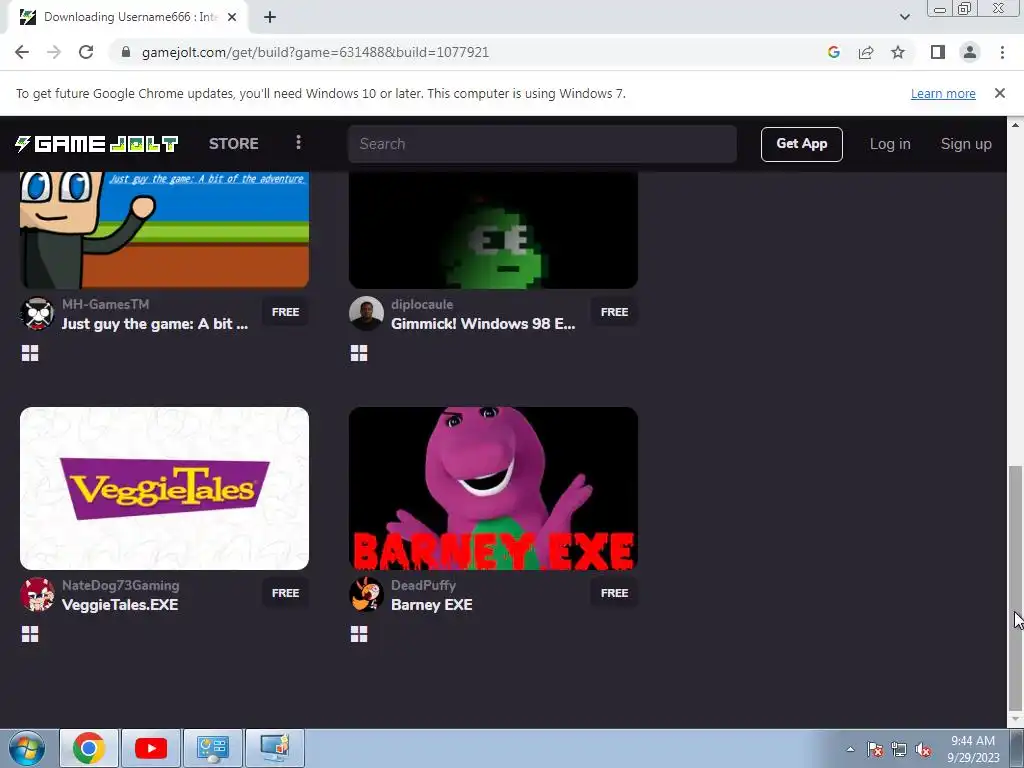The height and width of the screenshot is (768, 1024).
Task: Select the Downloading Username666 tab
Action: [x=127, y=17]
